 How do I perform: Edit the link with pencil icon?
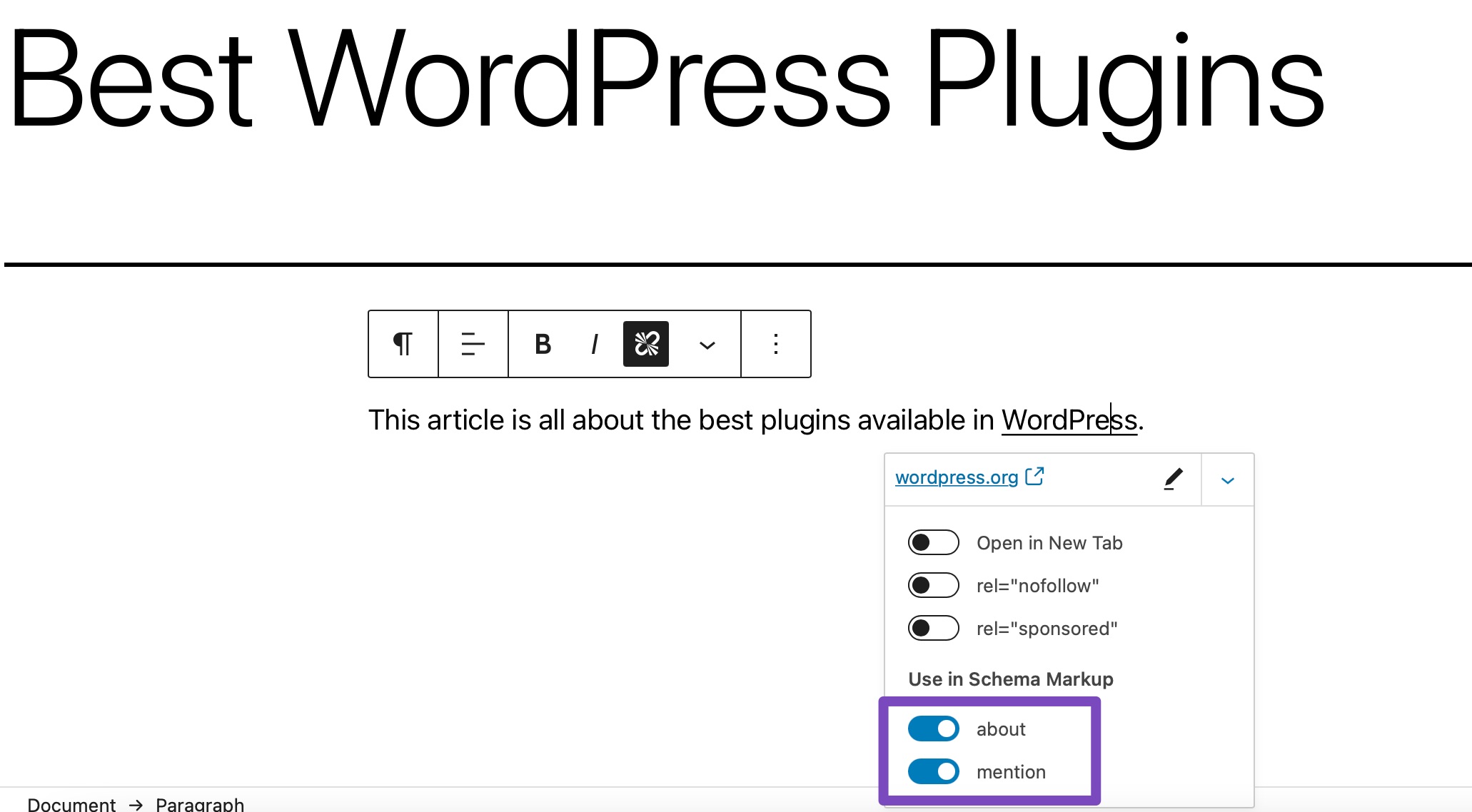point(1173,479)
